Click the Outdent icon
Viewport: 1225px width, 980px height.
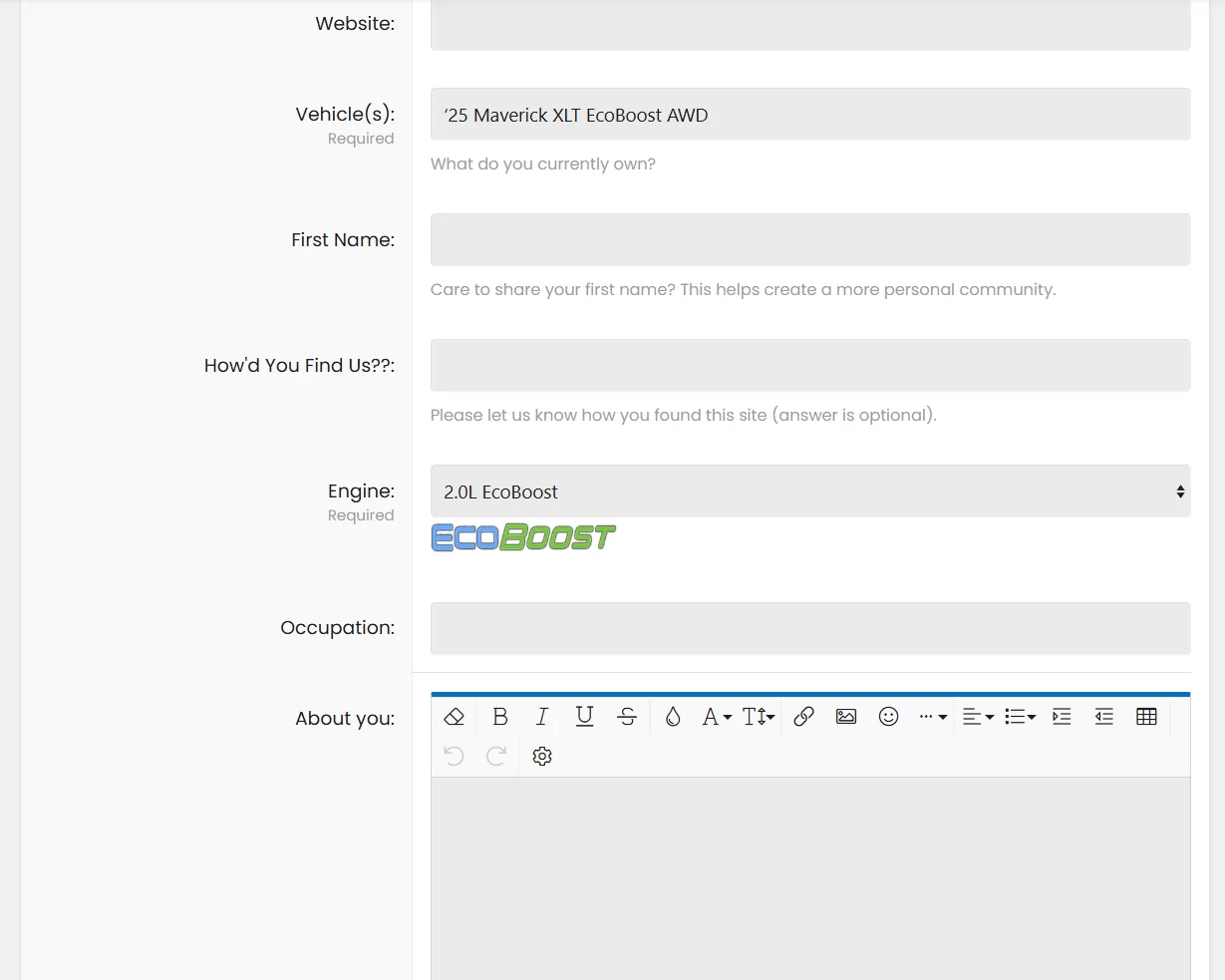click(x=1104, y=716)
